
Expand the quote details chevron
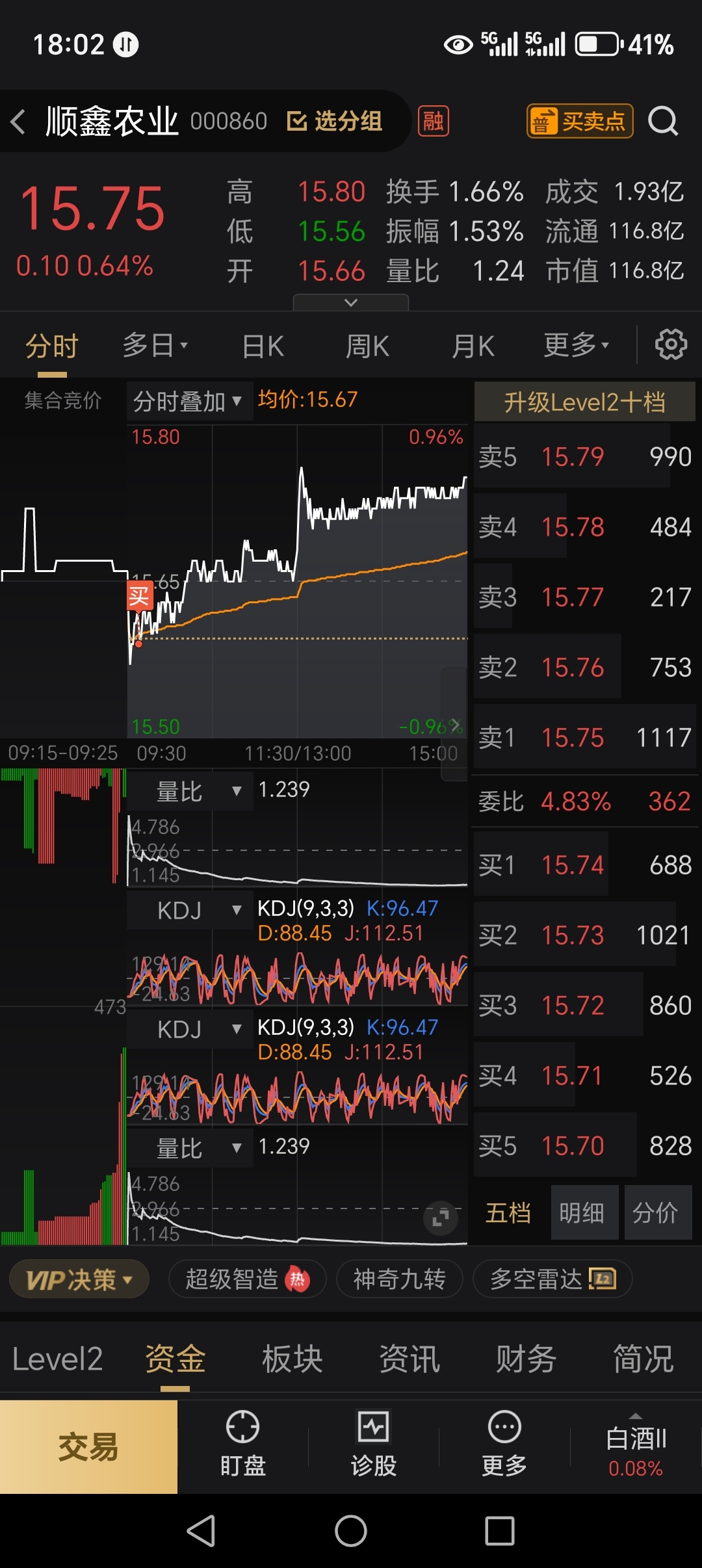(x=351, y=302)
